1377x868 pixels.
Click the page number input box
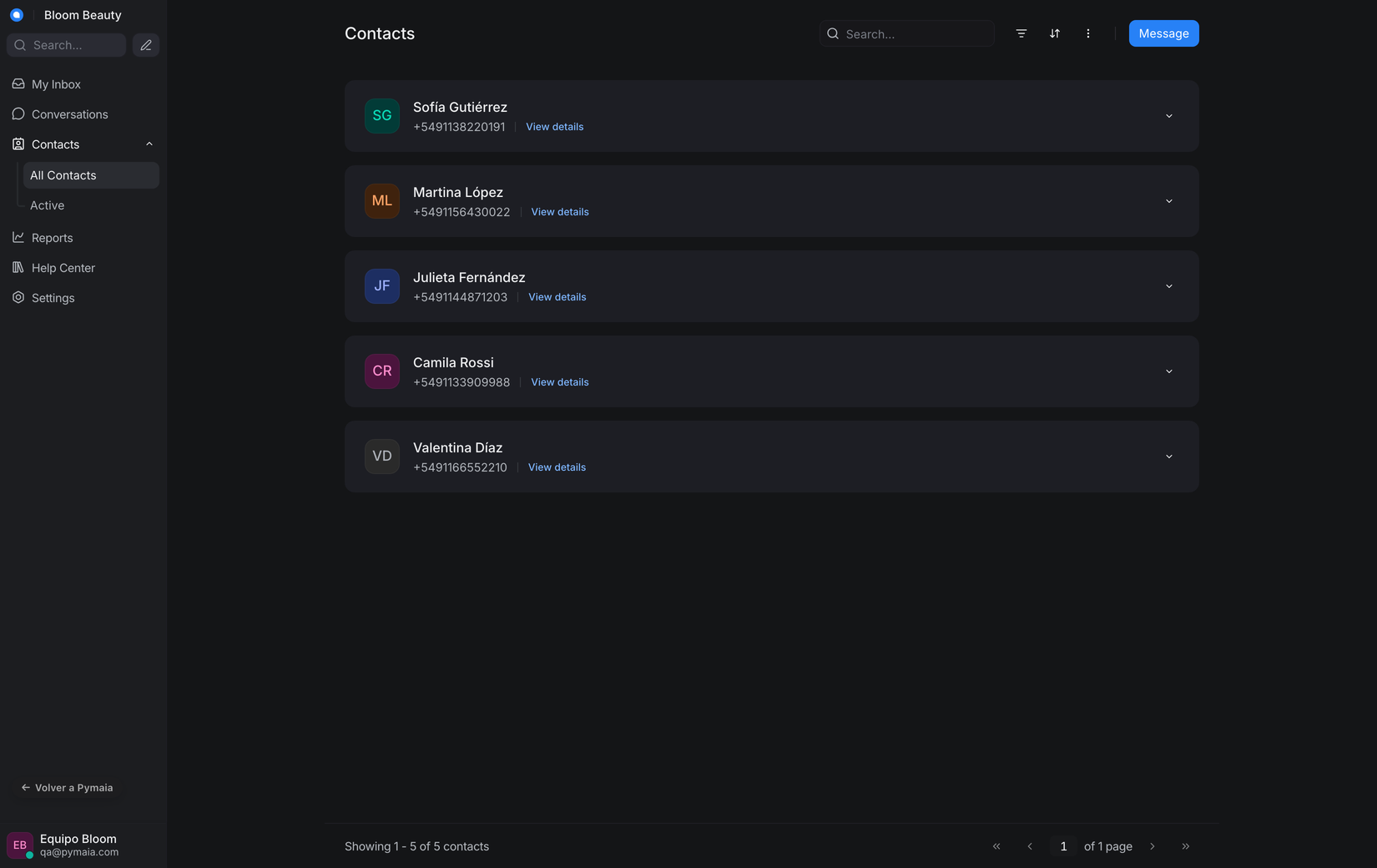1063,846
